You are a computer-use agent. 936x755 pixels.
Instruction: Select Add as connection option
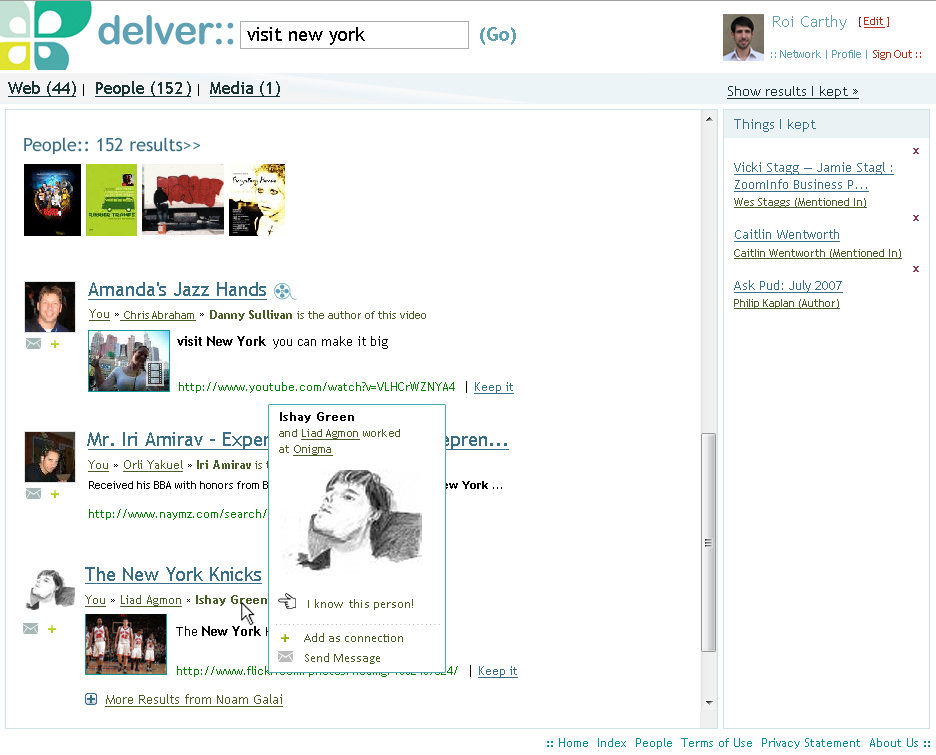click(x=353, y=638)
